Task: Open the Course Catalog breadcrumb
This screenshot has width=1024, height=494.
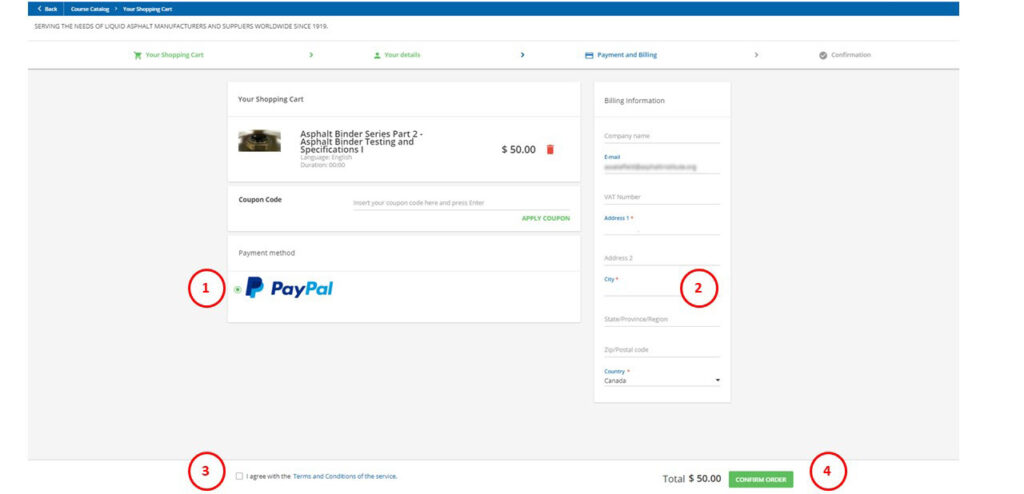Action: (x=90, y=9)
